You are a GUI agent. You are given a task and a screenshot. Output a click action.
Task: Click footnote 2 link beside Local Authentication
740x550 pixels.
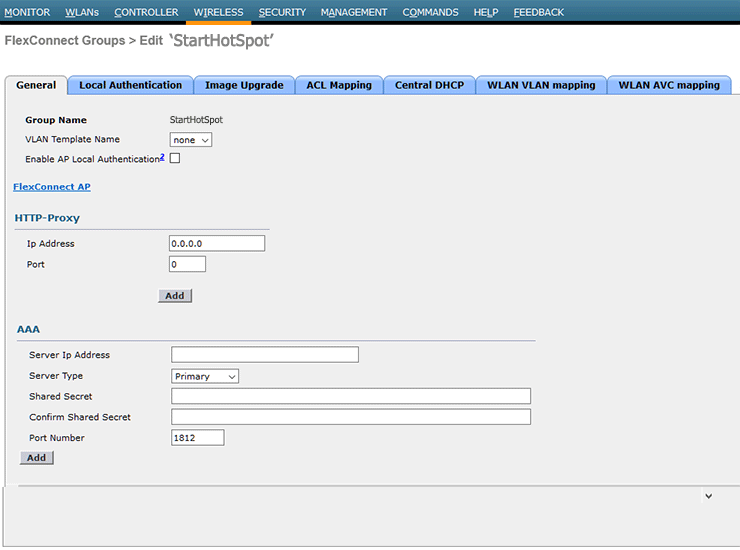[x=162, y=157]
